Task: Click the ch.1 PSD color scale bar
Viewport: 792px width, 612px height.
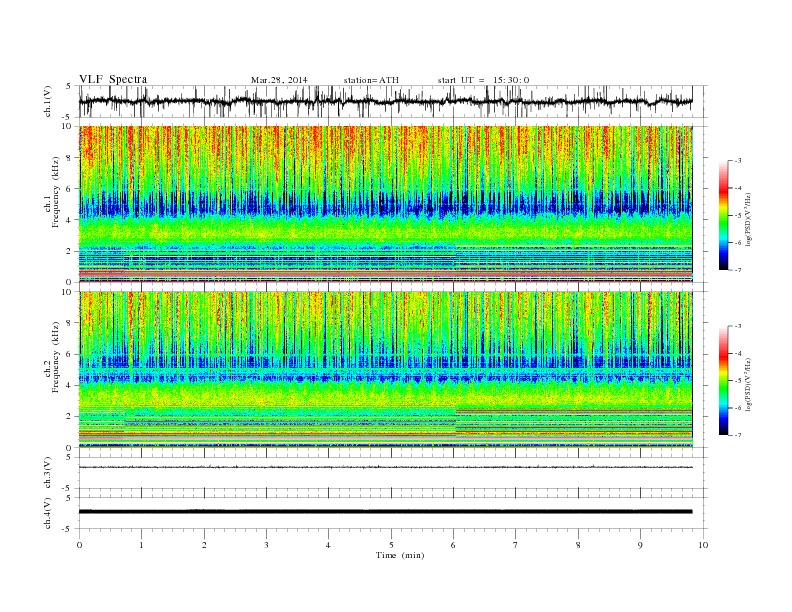Action: pos(723,215)
